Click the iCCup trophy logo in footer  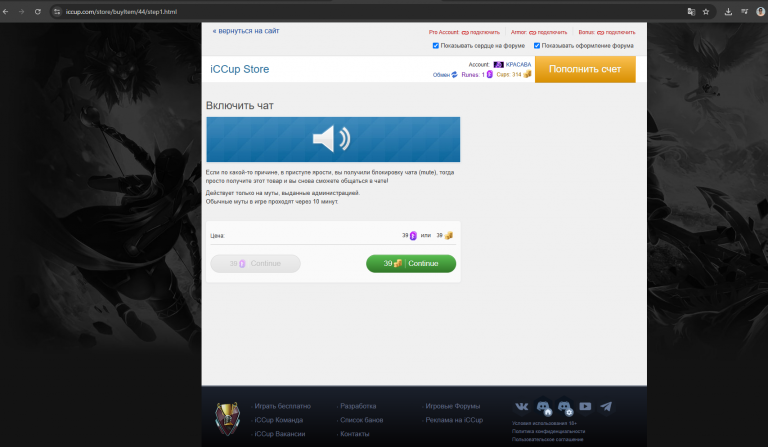tap(227, 419)
